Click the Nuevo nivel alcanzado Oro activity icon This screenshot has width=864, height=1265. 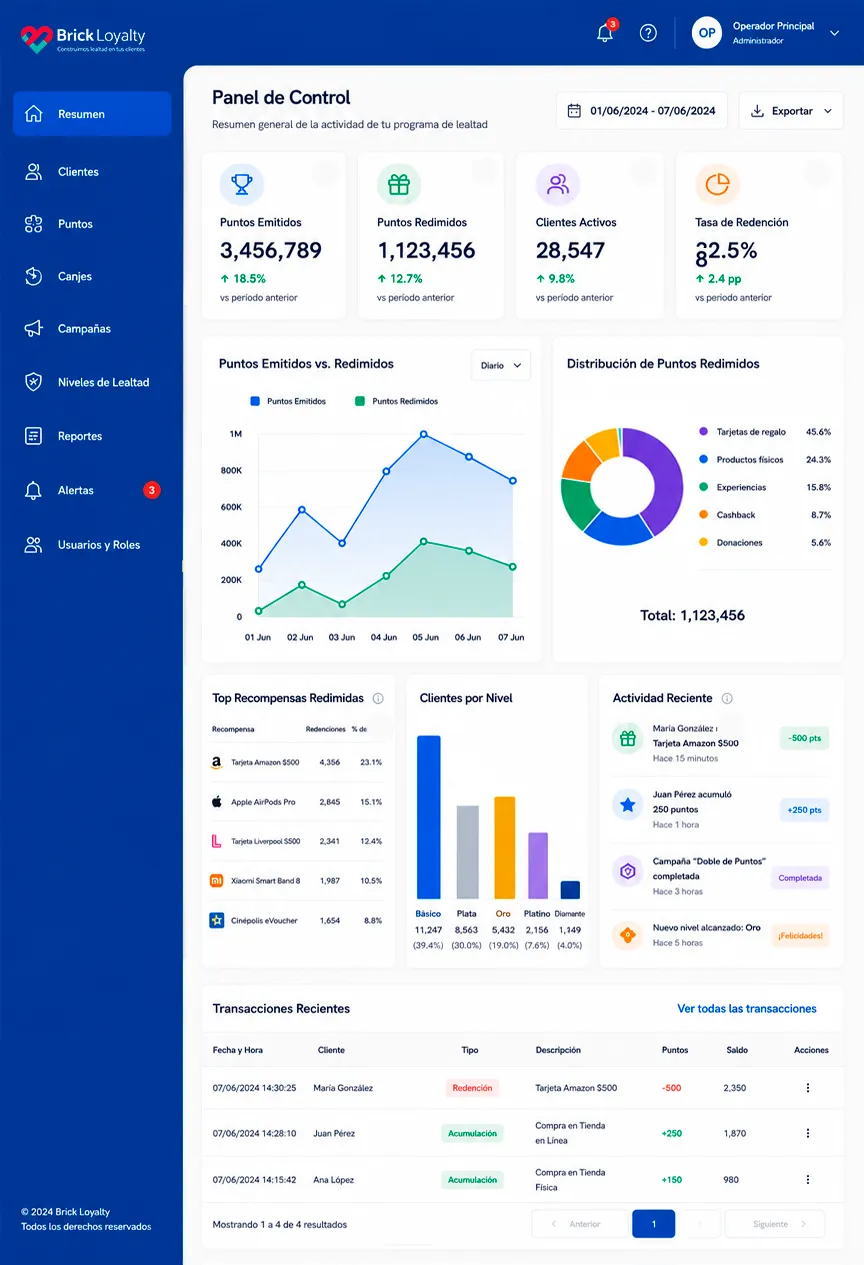coord(628,936)
